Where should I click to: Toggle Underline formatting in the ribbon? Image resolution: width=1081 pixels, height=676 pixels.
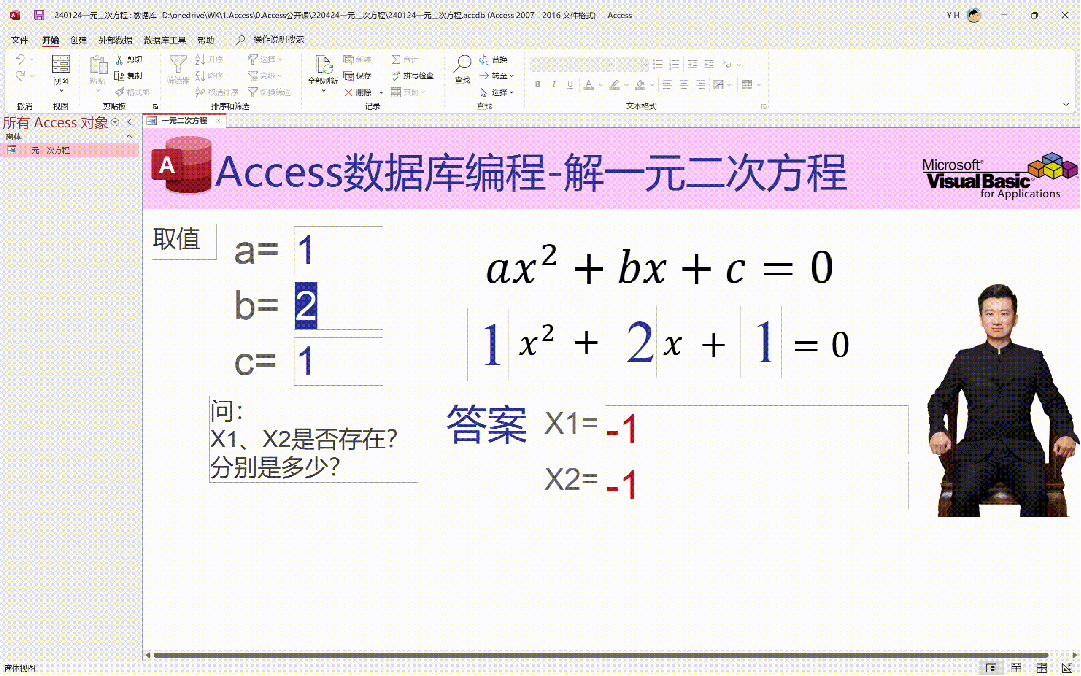coord(569,85)
